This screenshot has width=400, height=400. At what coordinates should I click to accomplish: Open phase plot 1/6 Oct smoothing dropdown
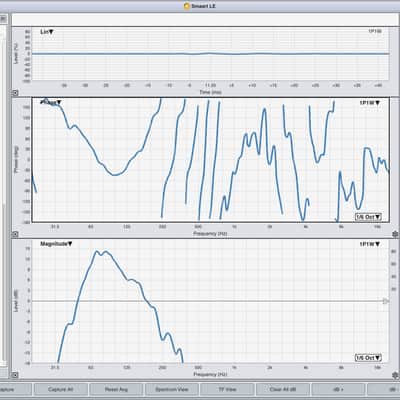pos(368,217)
